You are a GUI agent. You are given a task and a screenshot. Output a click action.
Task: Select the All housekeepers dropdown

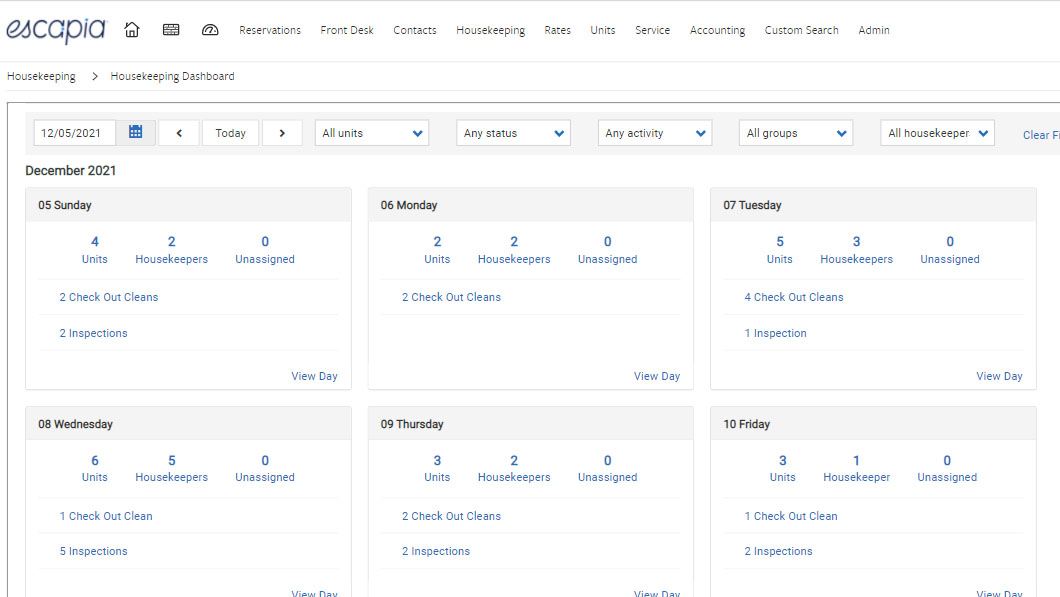pos(937,133)
